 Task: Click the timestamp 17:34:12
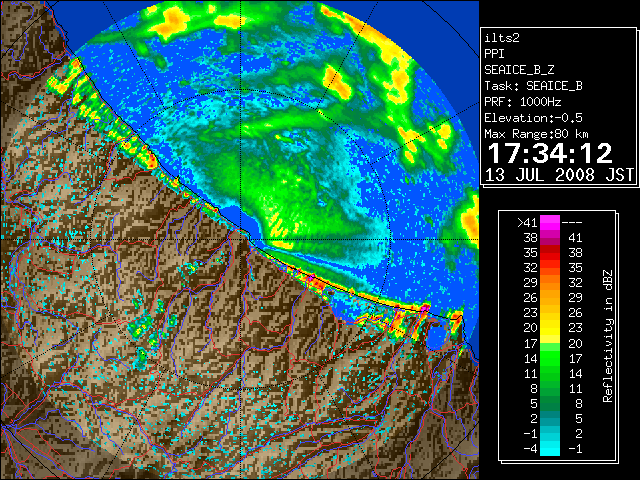point(550,153)
